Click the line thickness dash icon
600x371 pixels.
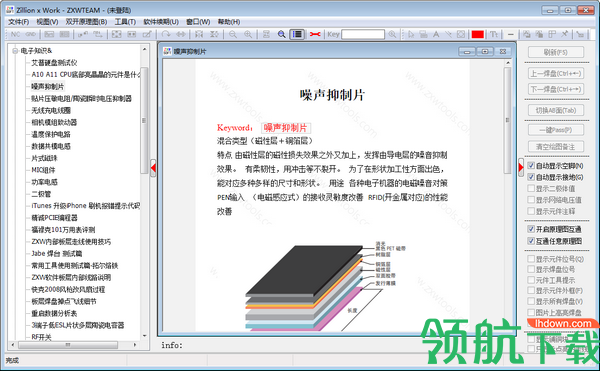[510, 34]
